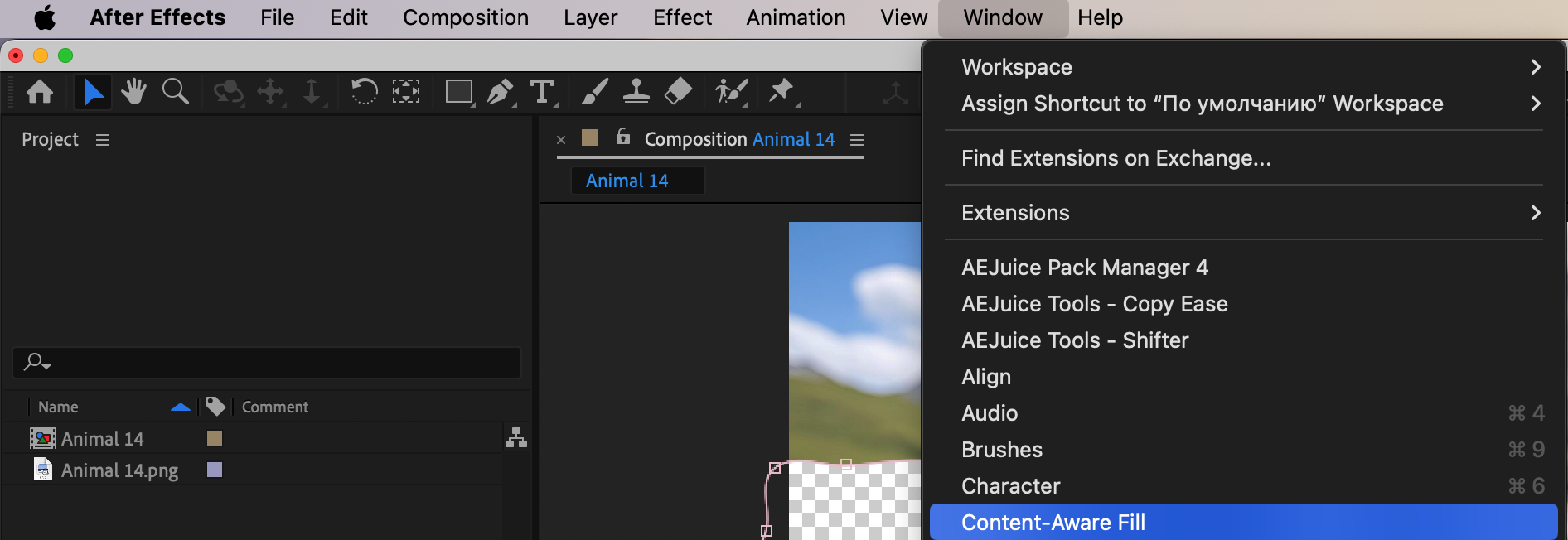
Task: Click Animal 14.png lavender label swatch
Action: (215, 470)
